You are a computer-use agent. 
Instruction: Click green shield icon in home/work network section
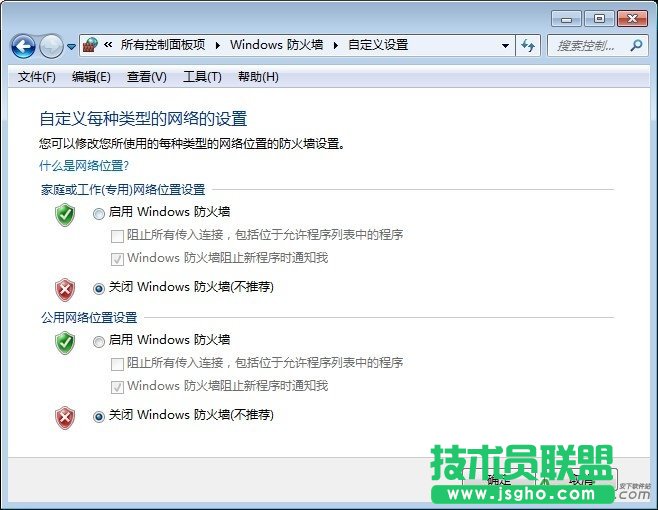(x=65, y=213)
